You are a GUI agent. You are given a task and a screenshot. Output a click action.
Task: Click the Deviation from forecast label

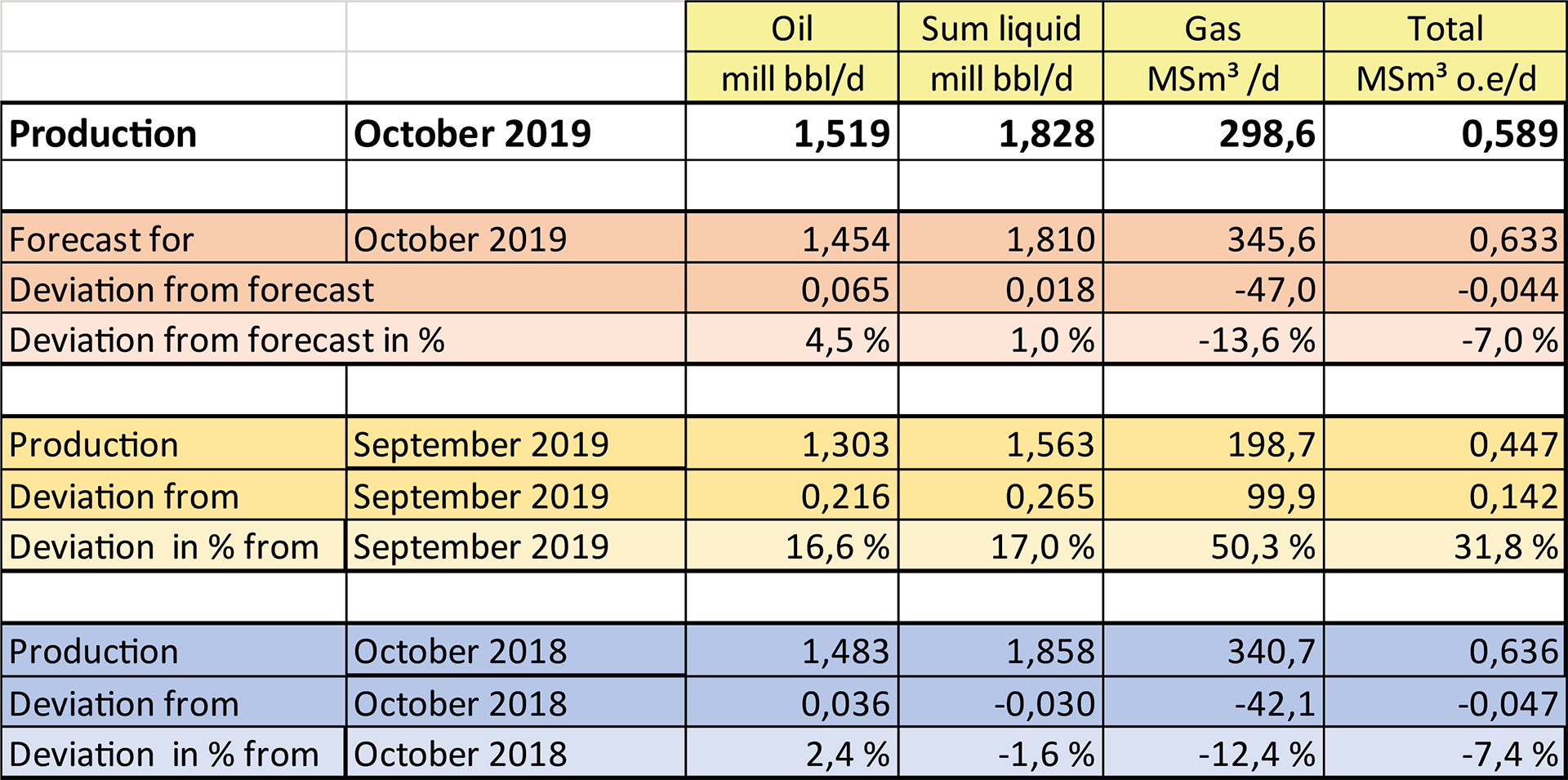(x=191, y=290)
